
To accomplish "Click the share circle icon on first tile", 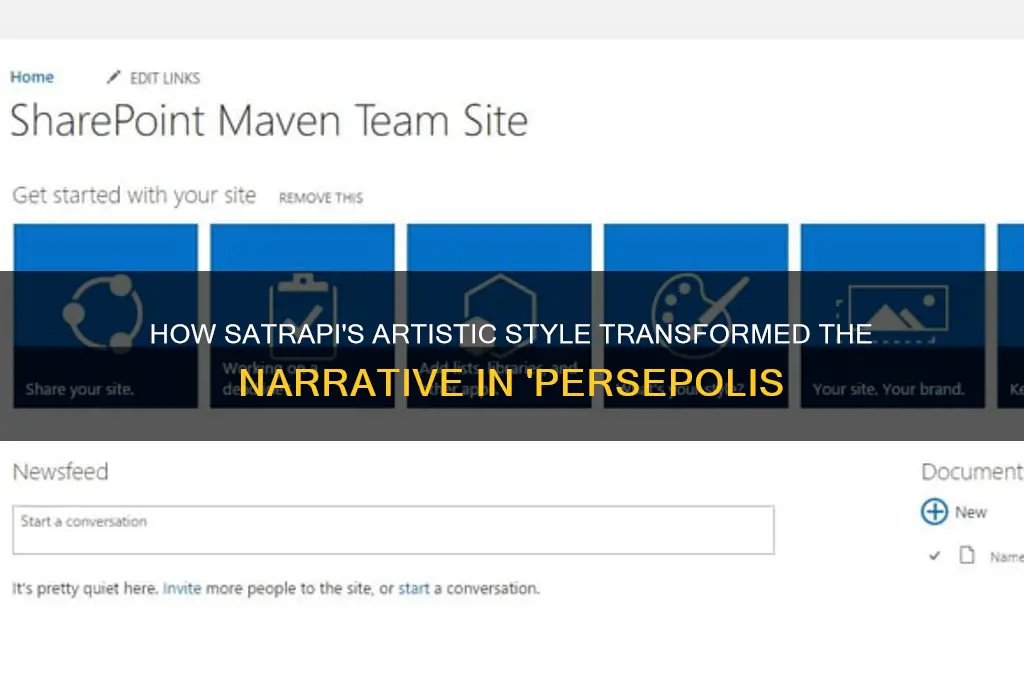I will 103,312.
